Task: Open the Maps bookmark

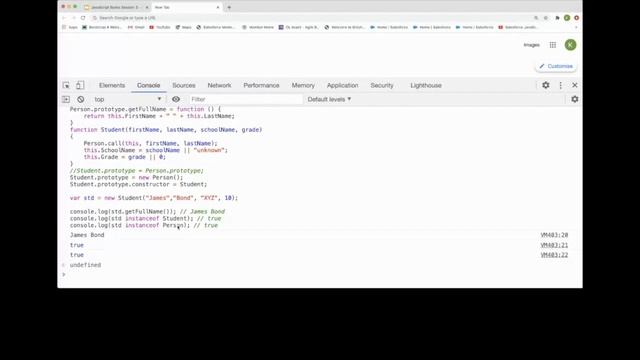Action: point(183,27)
